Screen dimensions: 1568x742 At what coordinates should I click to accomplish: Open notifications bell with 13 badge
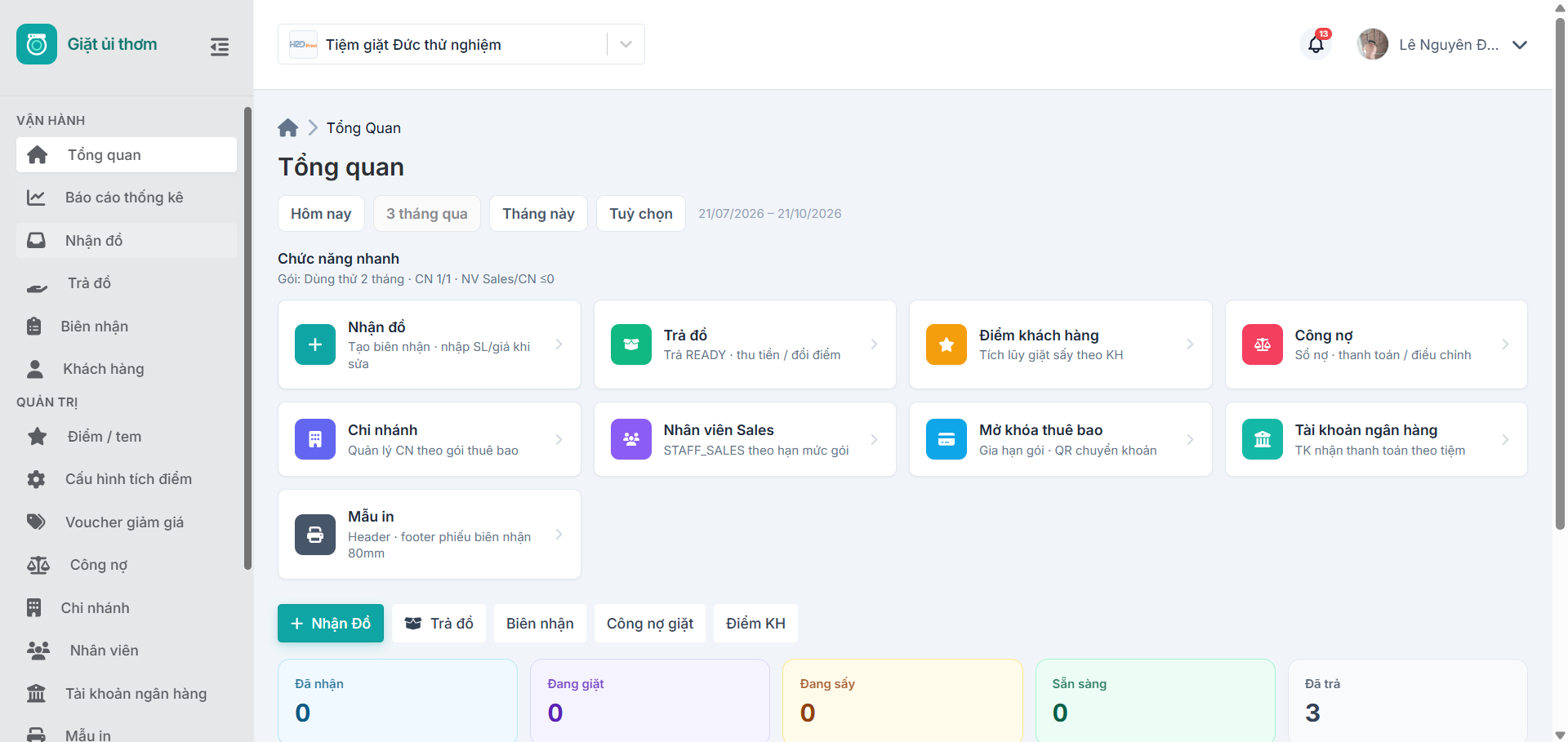click(1316, 44)
